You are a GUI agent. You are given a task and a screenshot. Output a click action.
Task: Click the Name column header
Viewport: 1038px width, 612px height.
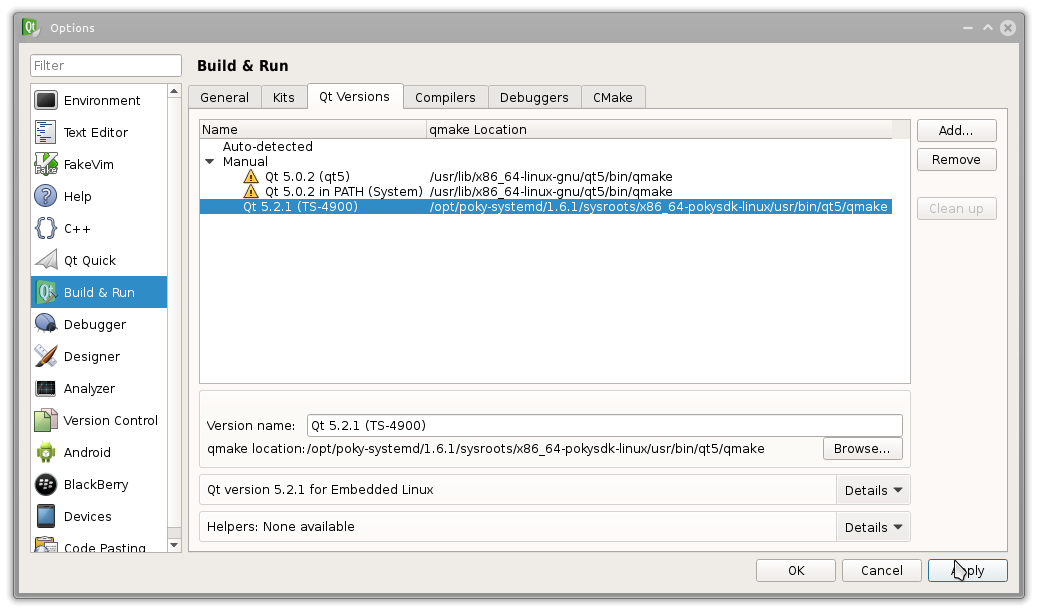(313, 130)
